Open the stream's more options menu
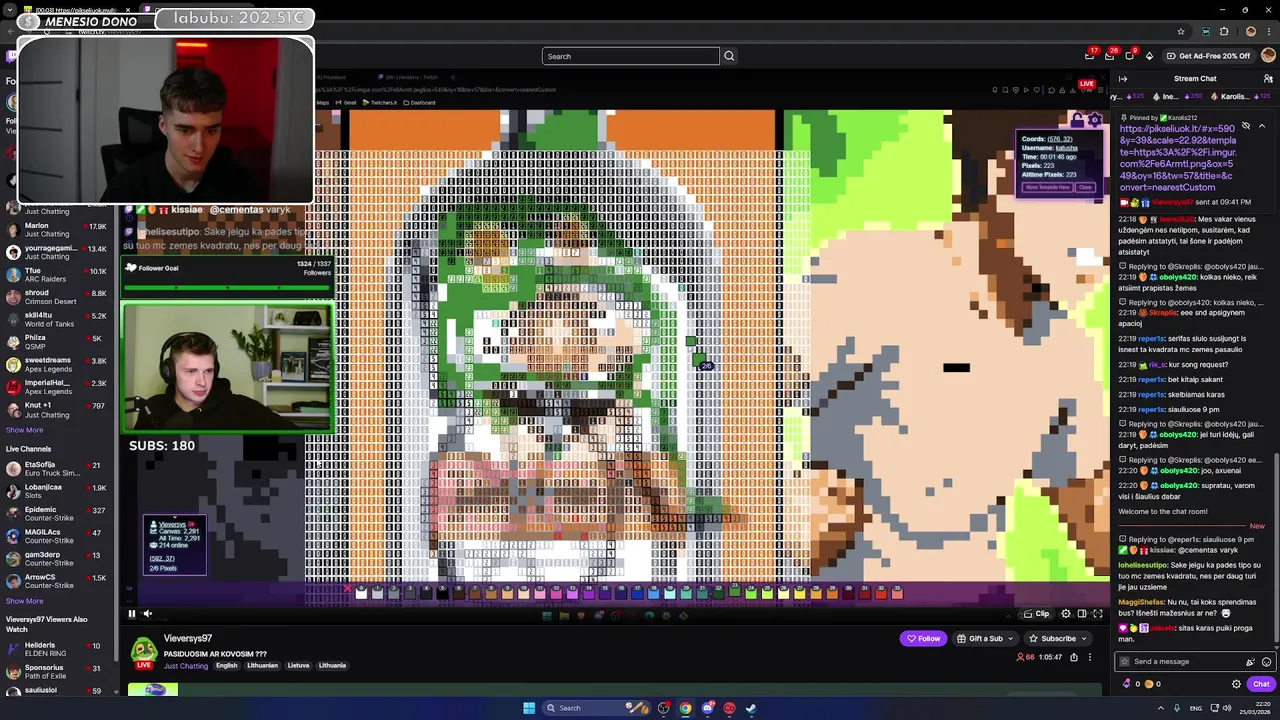The width and height of the screenshot is (1280, 720). [x=1090, y=657]
